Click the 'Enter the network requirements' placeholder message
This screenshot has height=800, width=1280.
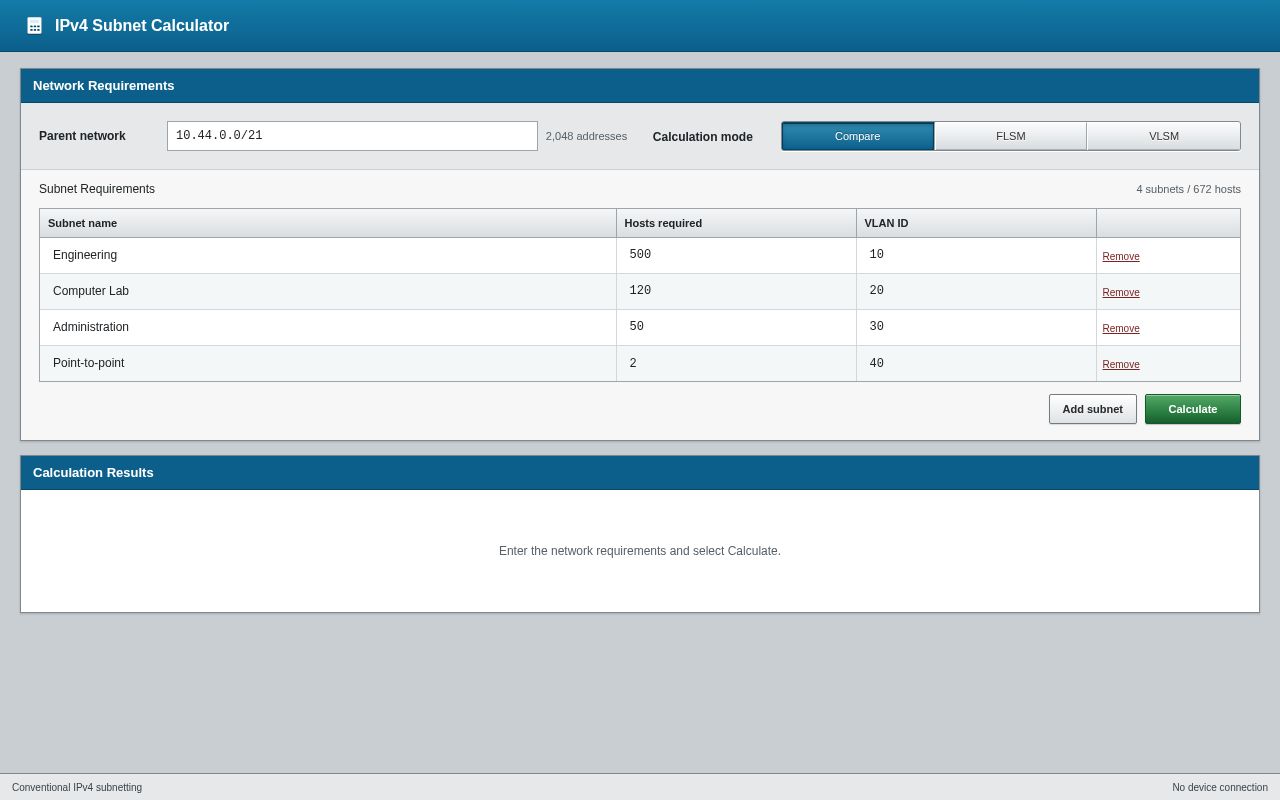pos(640,551)
